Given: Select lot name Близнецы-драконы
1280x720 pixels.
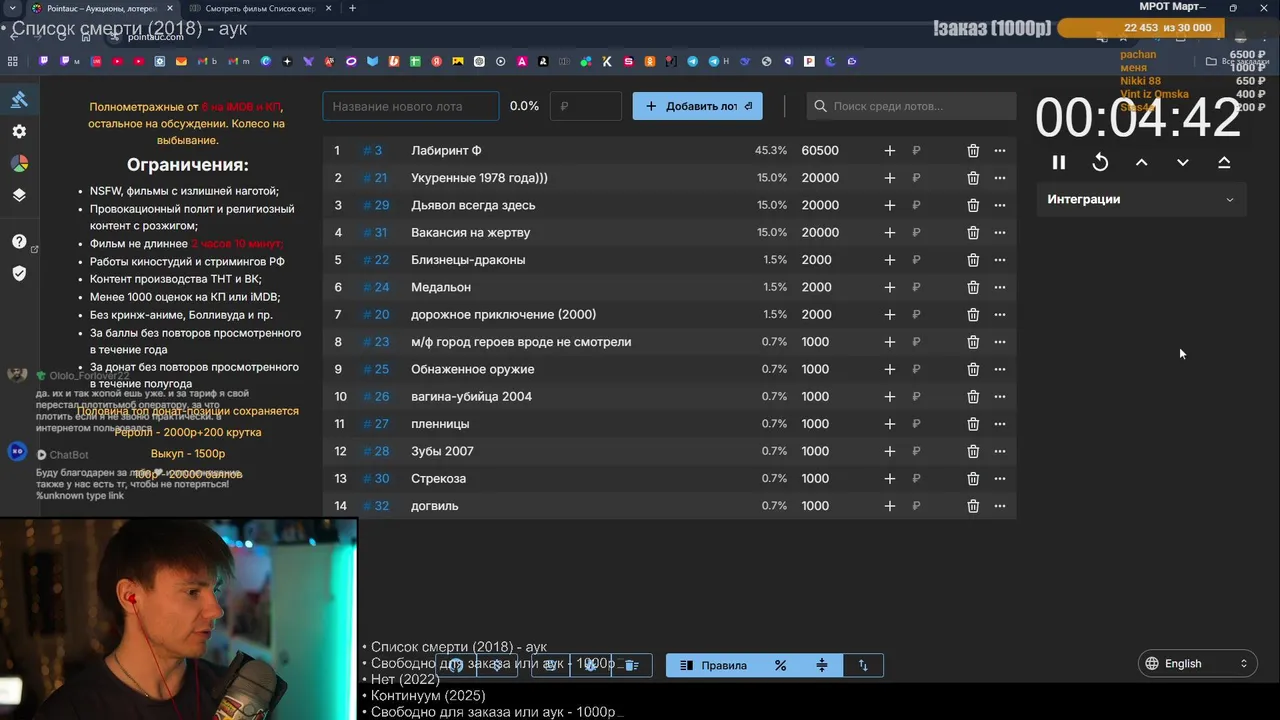Looking at the screenshot, I should coord(468,260).
